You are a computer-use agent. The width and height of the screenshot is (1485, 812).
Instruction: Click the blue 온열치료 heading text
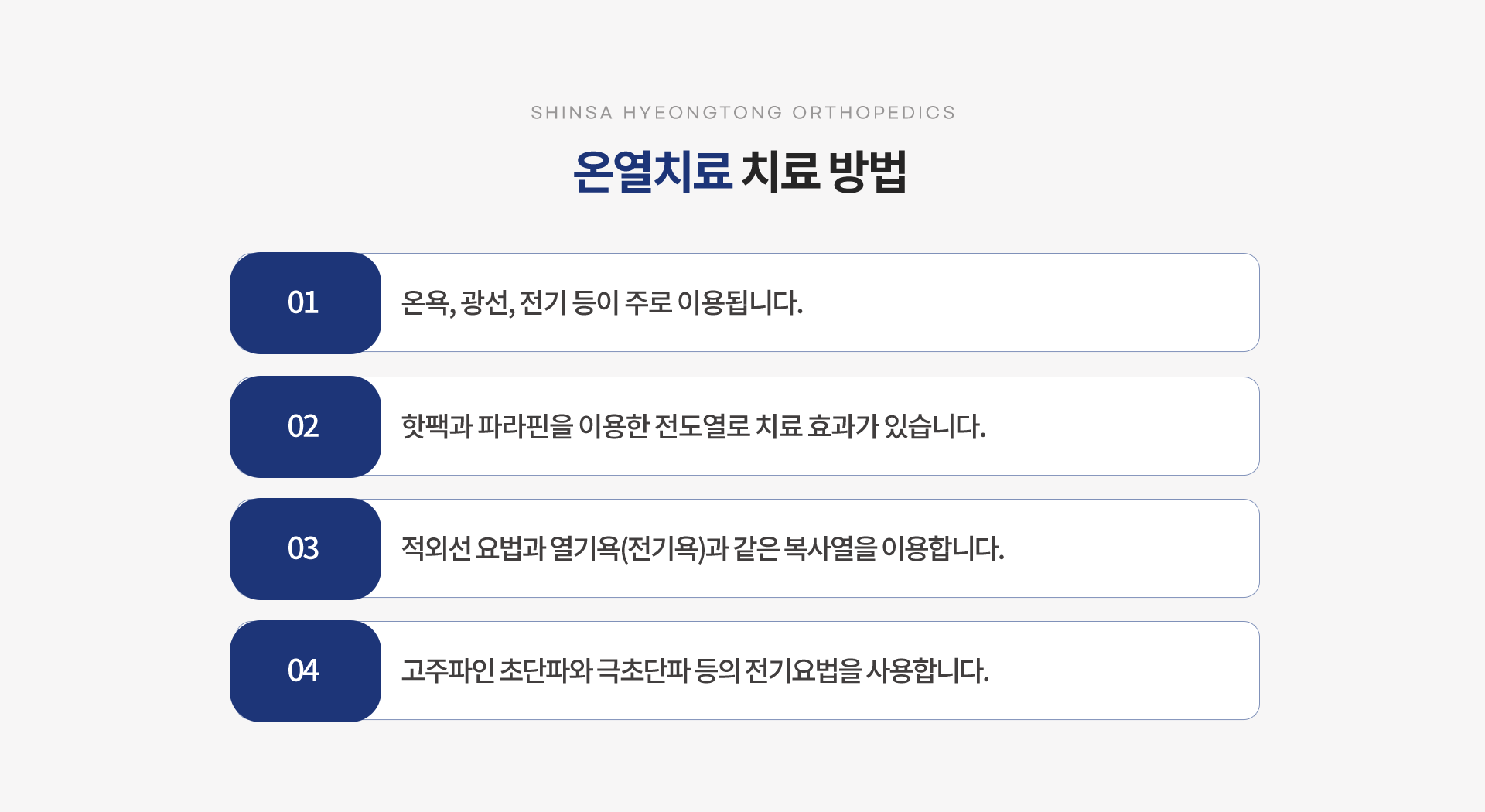pyautogui.click(x=652, y=171)
